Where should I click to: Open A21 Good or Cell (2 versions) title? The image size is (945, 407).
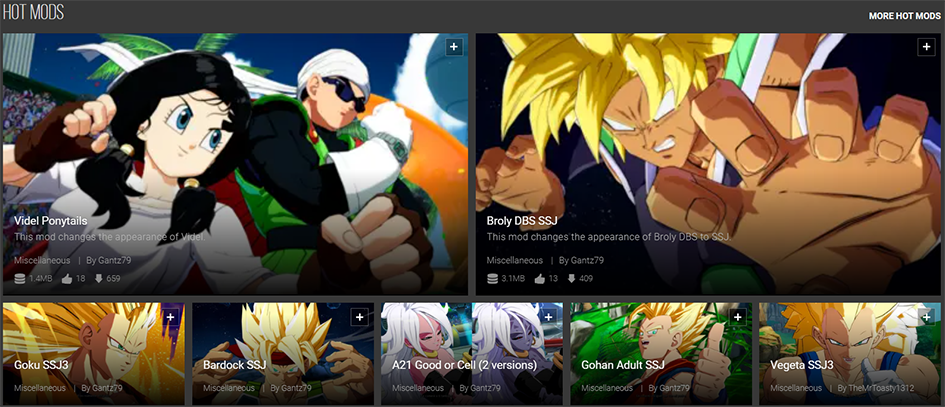click(464, 365)
